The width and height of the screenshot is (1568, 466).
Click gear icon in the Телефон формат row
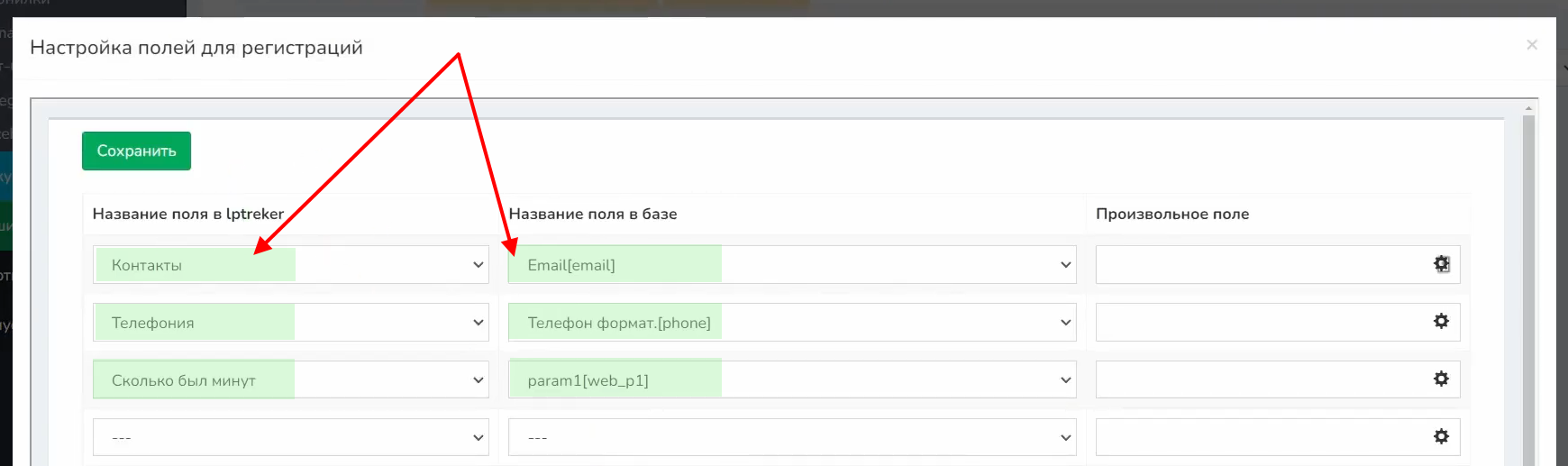[x=1441, y=321]
